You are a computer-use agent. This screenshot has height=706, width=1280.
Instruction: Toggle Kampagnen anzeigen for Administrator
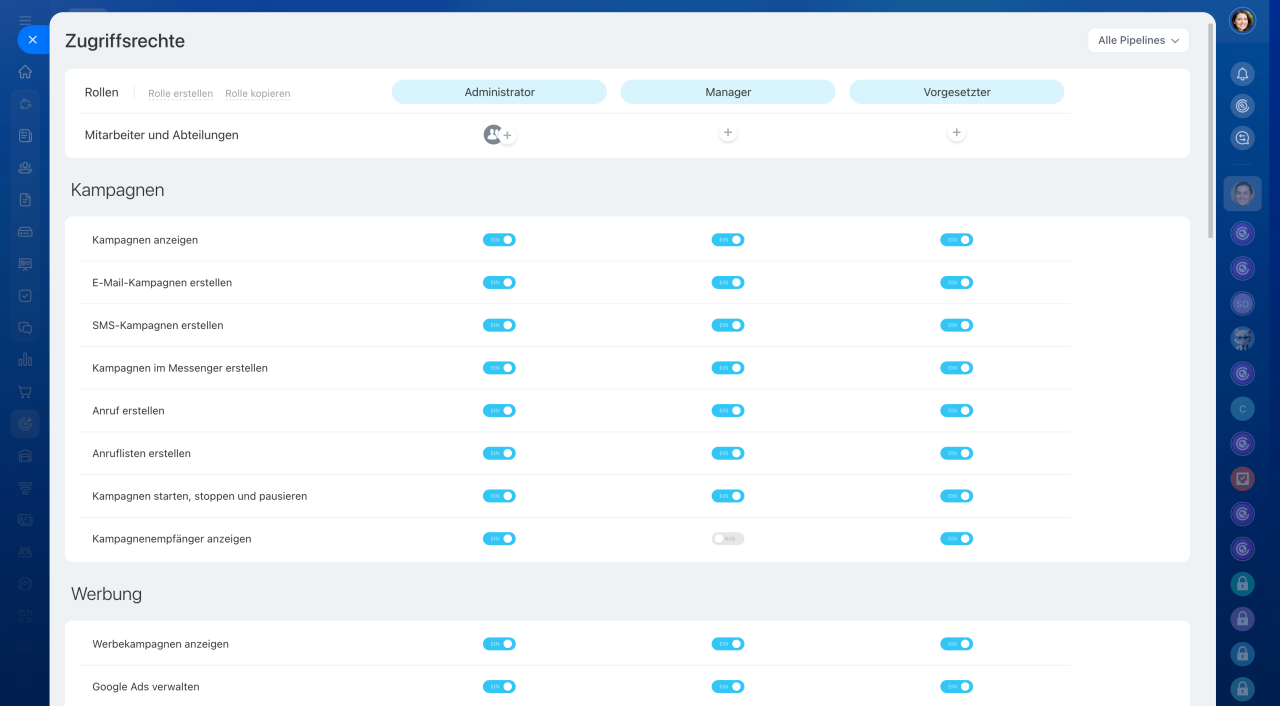tap(499, 240)
